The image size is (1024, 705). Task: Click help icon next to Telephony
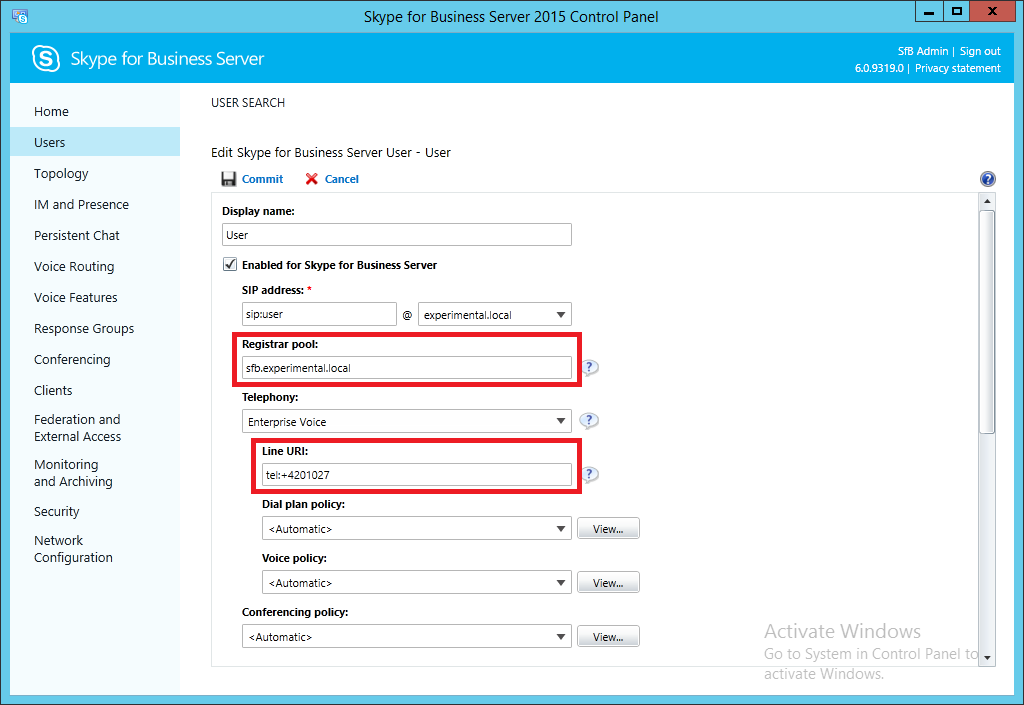pyautogui.click(x=590, y=421)
